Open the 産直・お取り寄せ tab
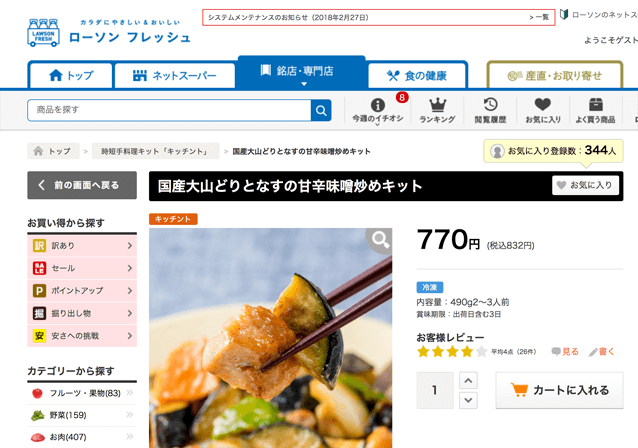The height and width of the screenshot is (448, 638). pyautogui.click(x=555, y=76)
